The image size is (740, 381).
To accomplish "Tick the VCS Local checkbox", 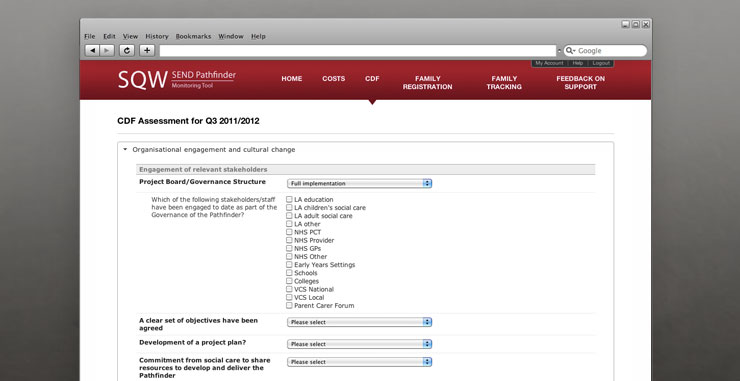I will (289, 297).
